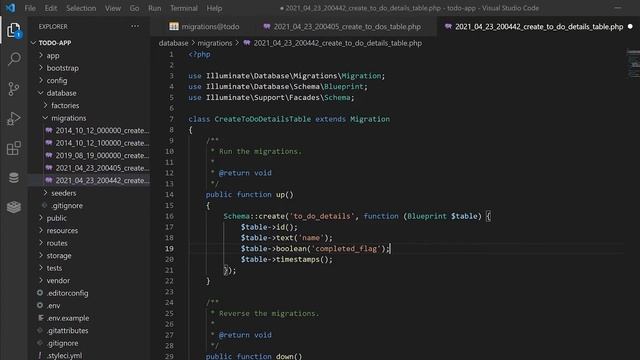Expand the config folder
The height and width of the screenshot is (360, 640).
[57, 80]
